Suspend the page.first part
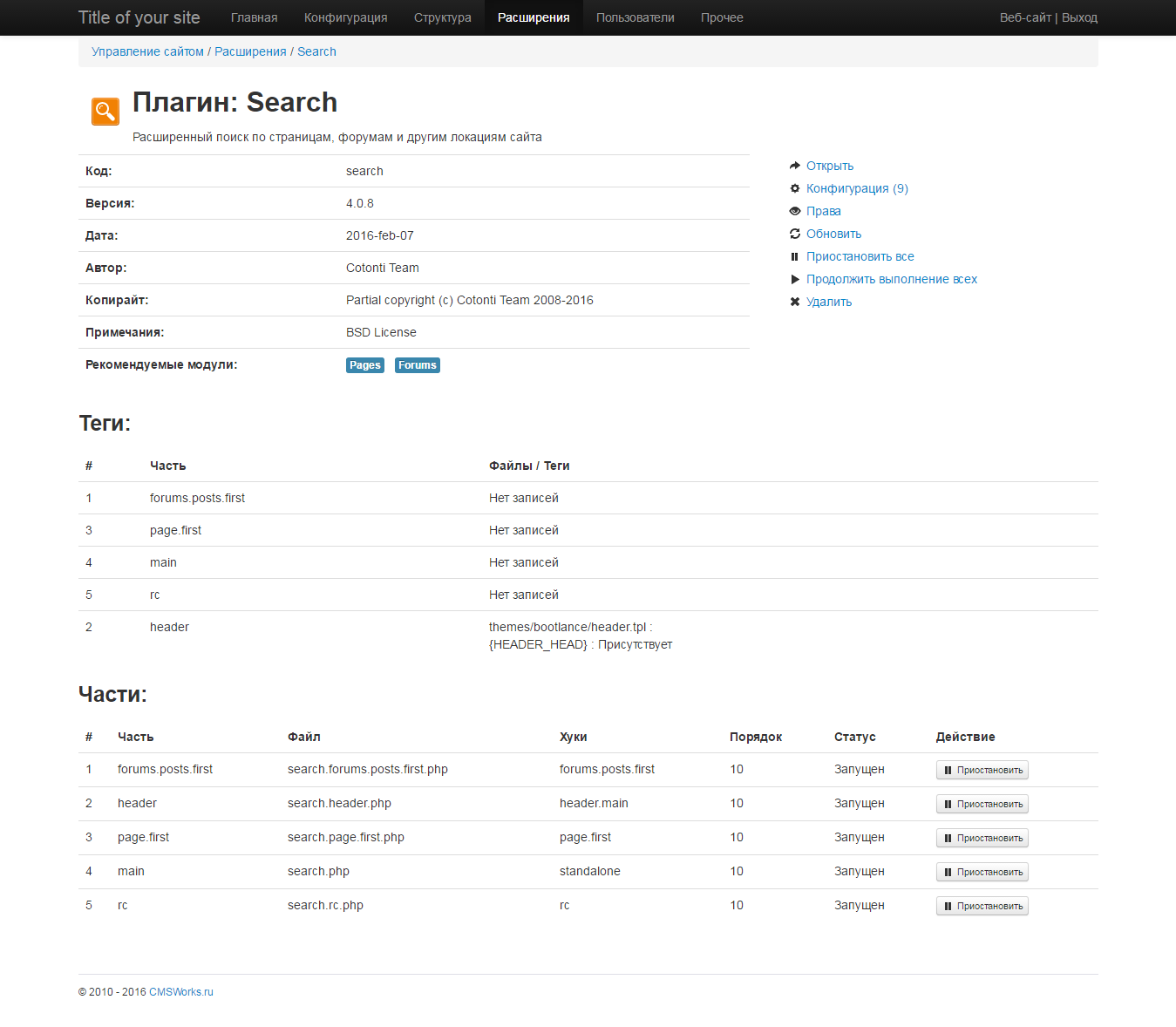 (982, 838)
